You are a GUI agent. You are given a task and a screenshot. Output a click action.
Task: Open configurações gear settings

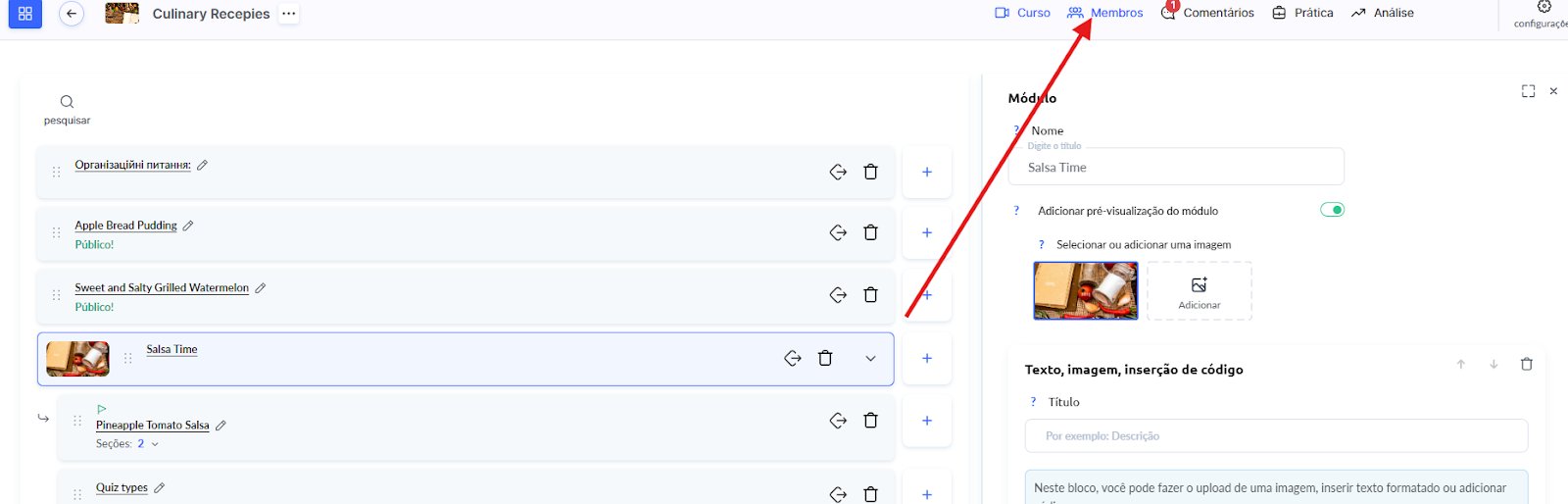pyautogui.click(x=1543, y=14)
